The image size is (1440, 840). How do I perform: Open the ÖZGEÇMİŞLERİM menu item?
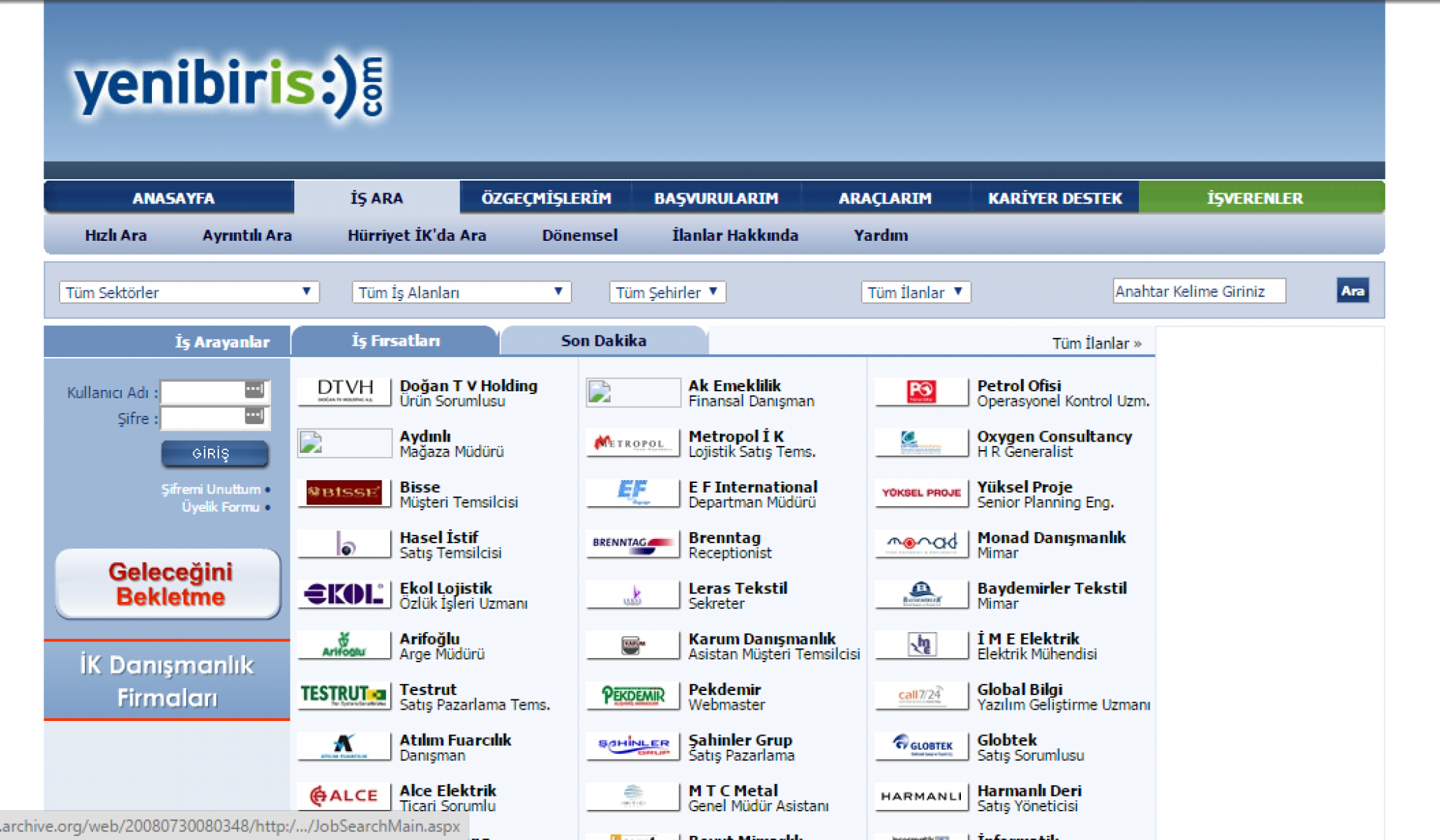tap(546, 198)
